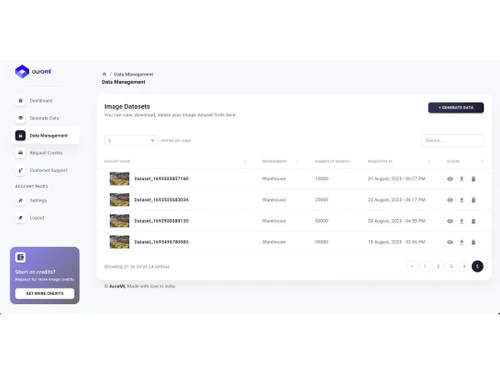Click the Dataset_1693505683034 name
Viewport: 500px width, 375px height.
pyautogui.click(x=161, y=200)
